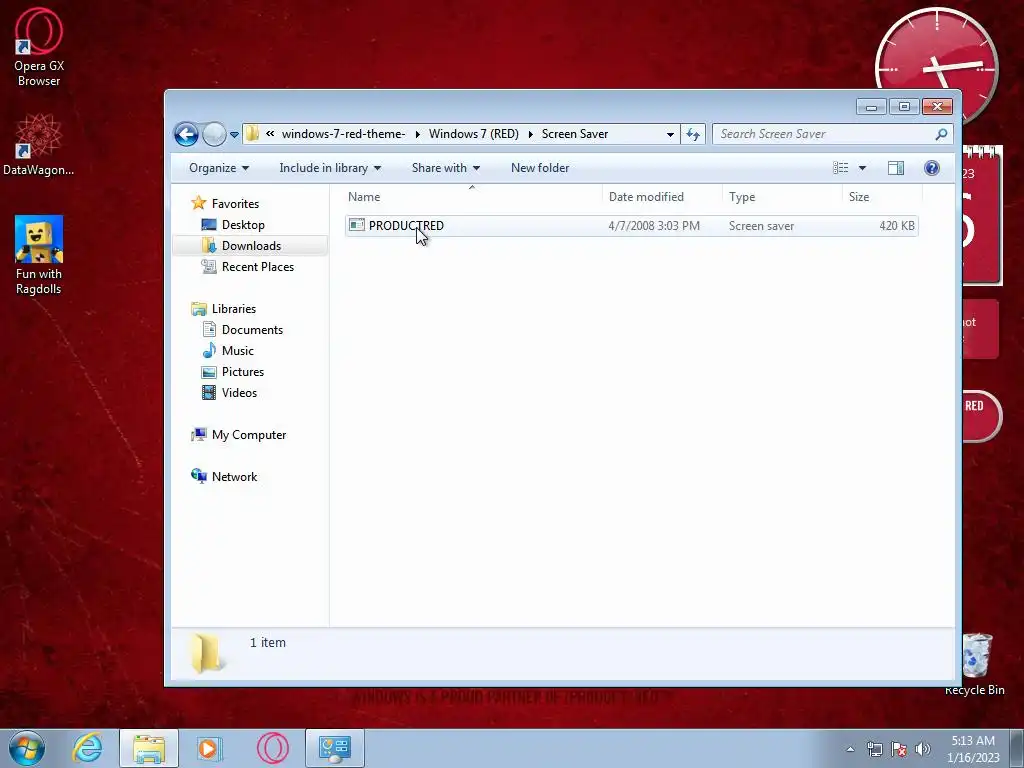Image resolution: width=1024 pixels, height=768 pixels.
Task: Show hidden system tray icons
Action: [850, 749]
